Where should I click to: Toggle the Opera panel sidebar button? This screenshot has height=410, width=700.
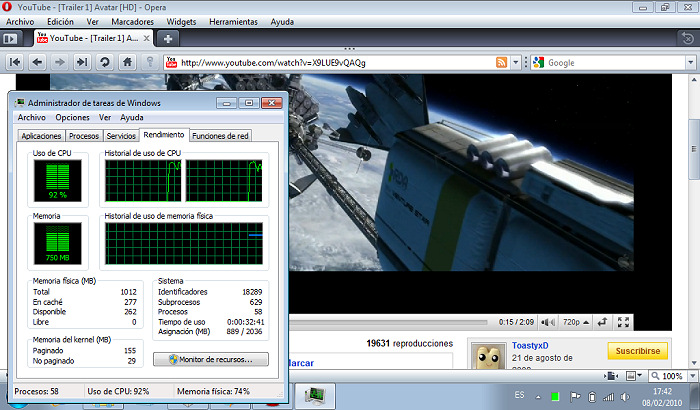coord(11,38)
